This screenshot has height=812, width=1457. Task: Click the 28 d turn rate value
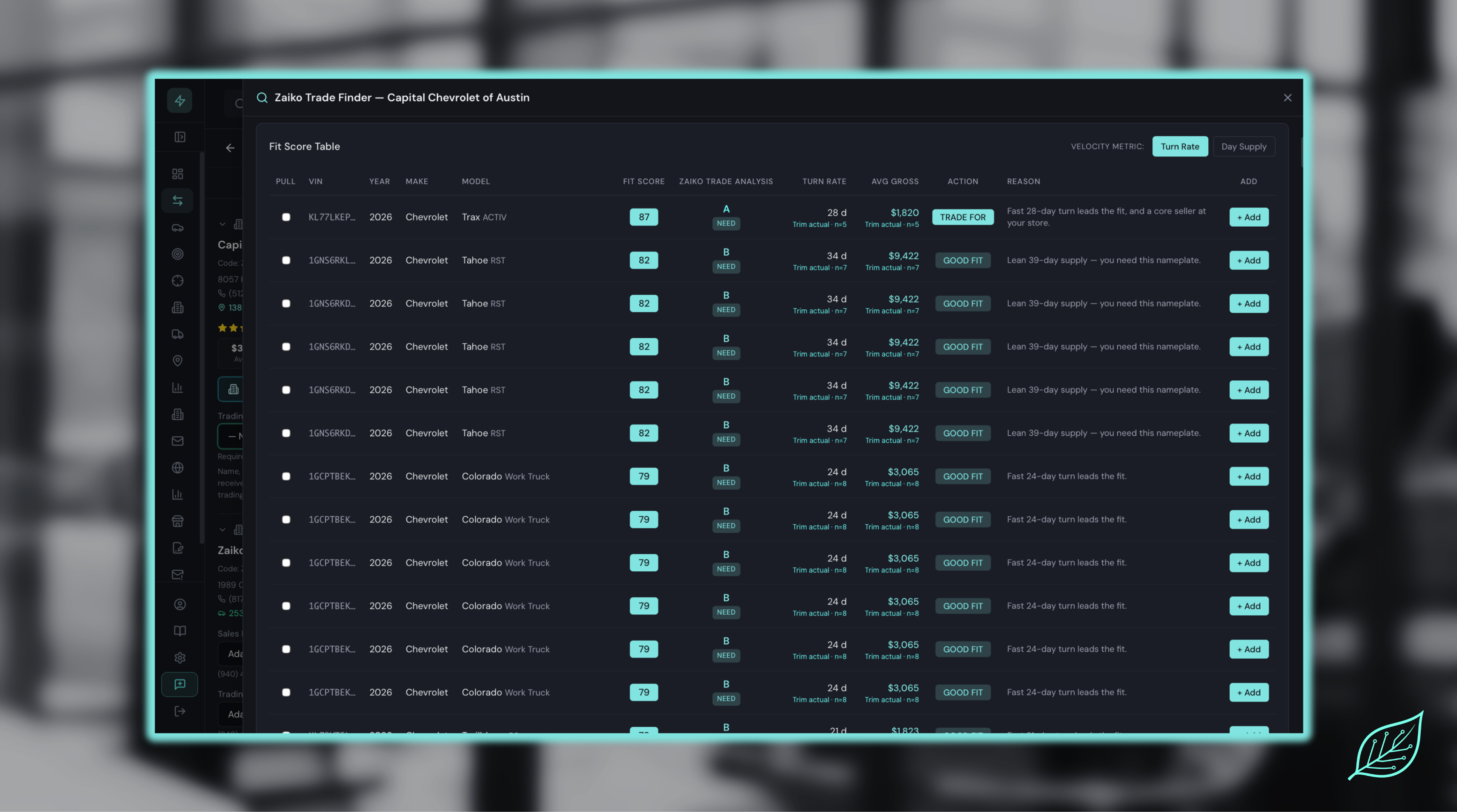pos(837,213)
